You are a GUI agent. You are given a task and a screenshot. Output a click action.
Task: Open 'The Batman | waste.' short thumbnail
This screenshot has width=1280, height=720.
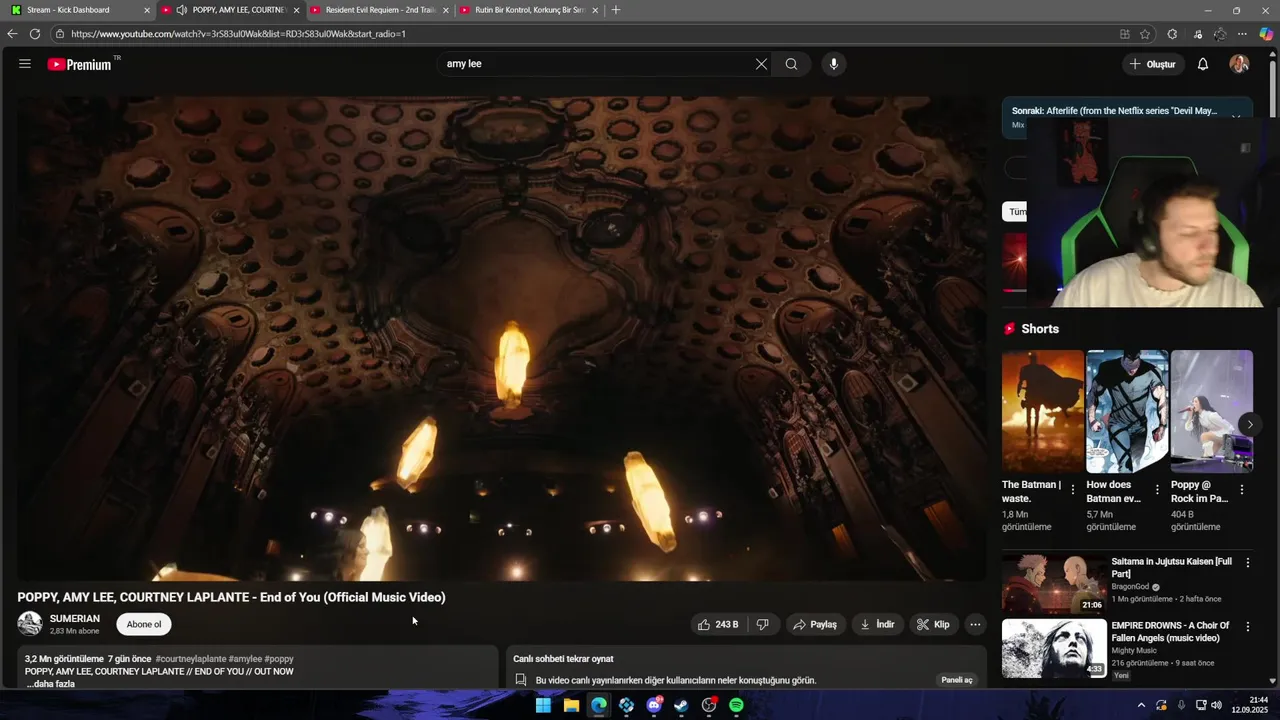tap(1043, 411)
